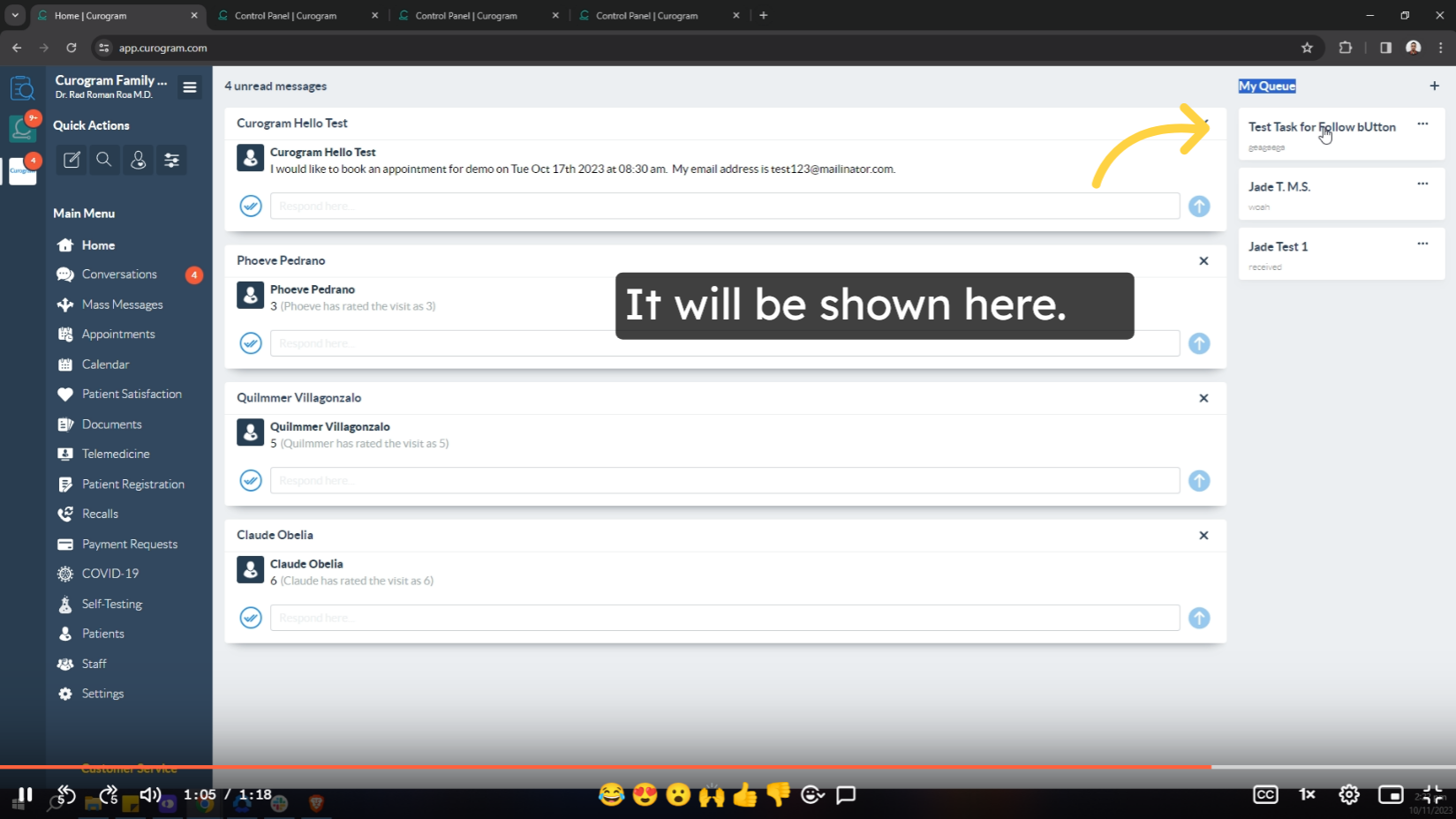Image resolution: width=1456 pixels, height=819 pixels.
Task: Dismiss the Phoeve Pedrano message card
Action: (1203, 260)
